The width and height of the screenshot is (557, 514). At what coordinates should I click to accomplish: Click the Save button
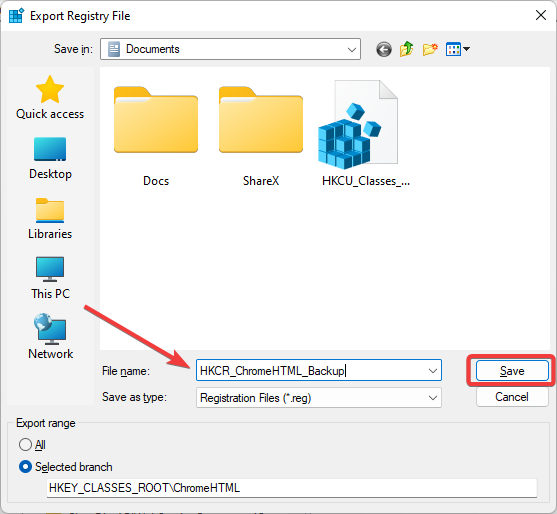(x=512, y=371)
